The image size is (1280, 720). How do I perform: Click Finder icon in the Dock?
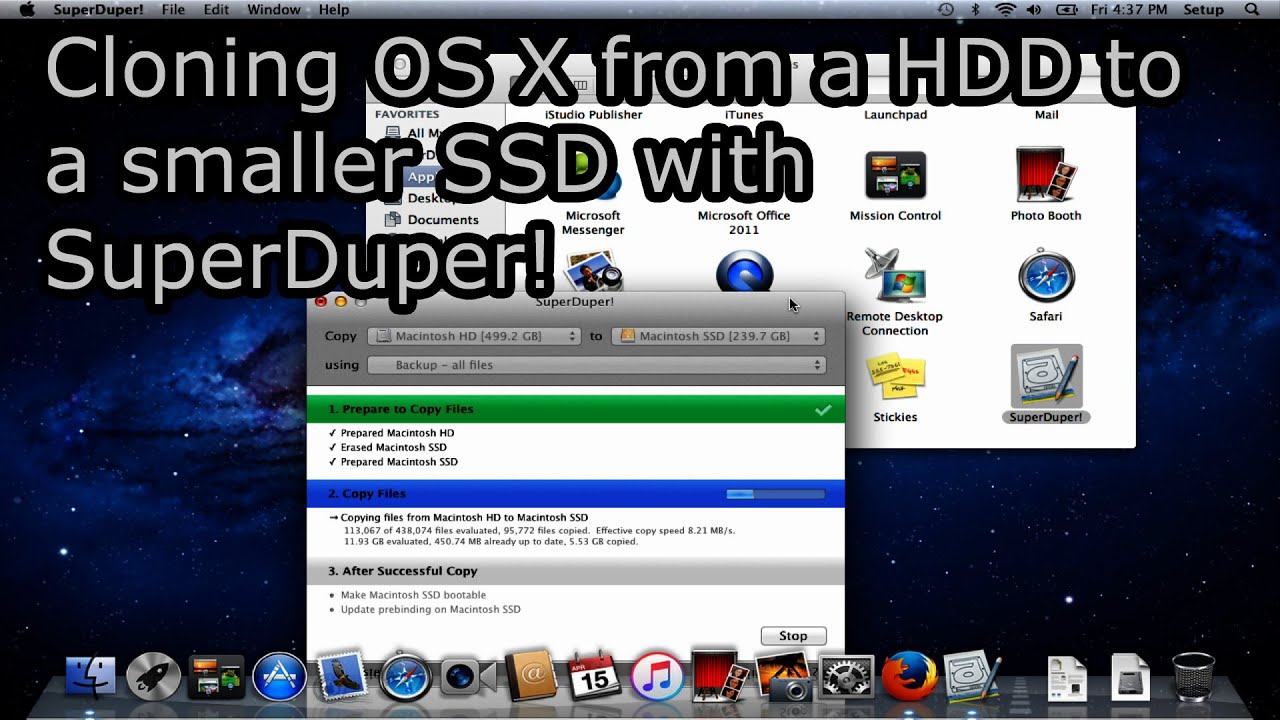(x=91, y=678)
